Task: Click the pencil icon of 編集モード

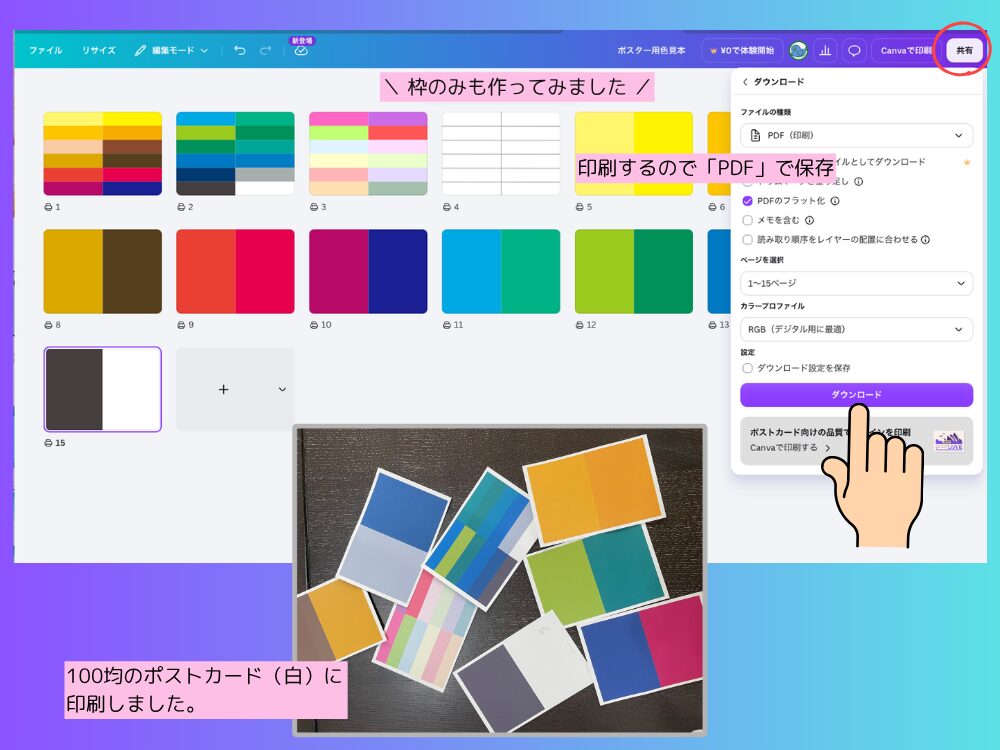Action: click(x=140, y=50)
